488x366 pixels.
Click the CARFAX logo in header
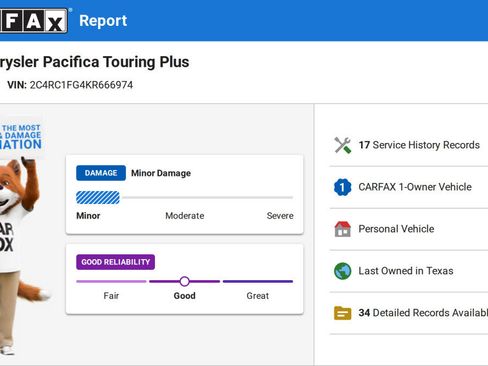pyautogui.click(x=33, y=21)
